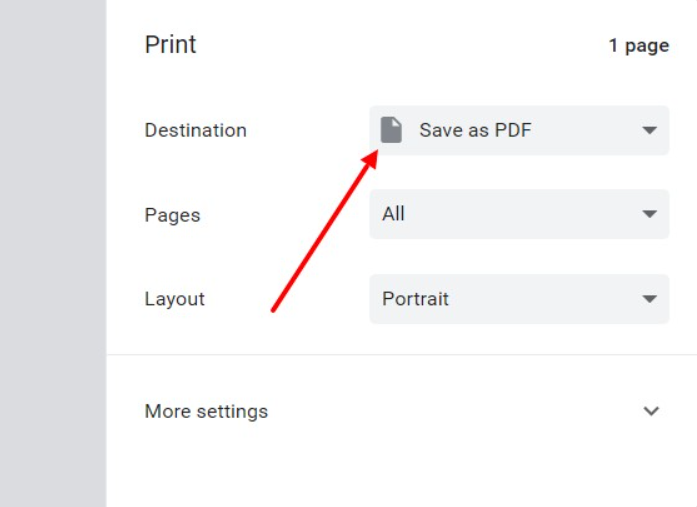697x507 pixels.
Task: Click the word 'PDF' in Destination box
Action: [513, 130]
